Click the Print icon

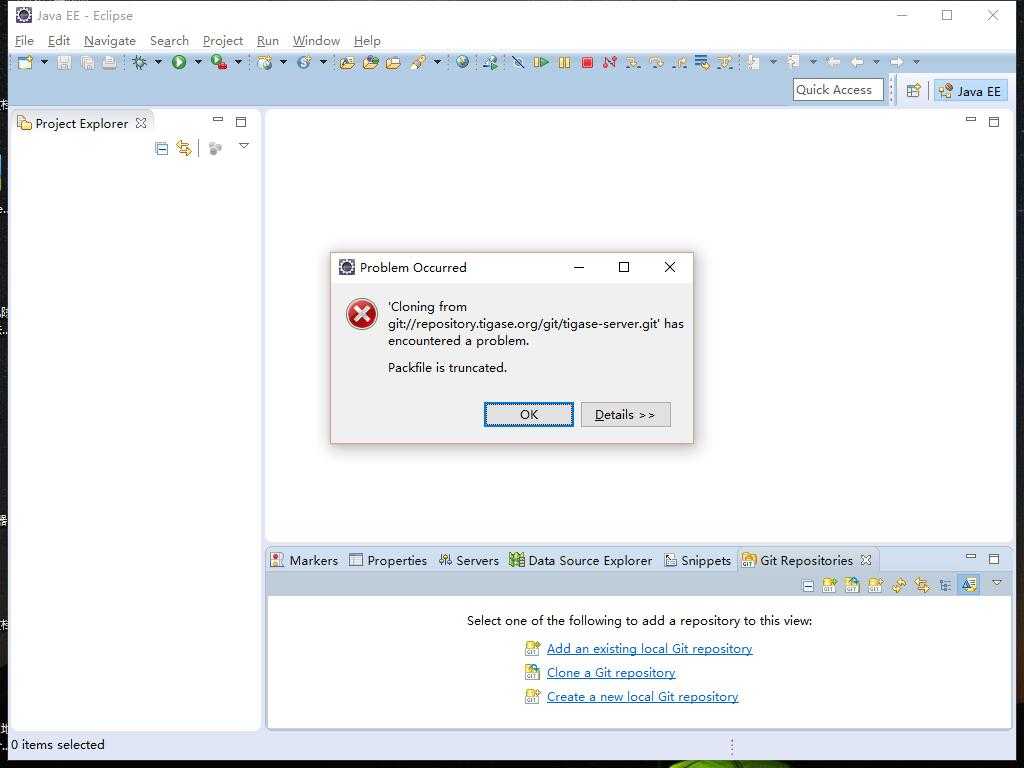(109, 62)
